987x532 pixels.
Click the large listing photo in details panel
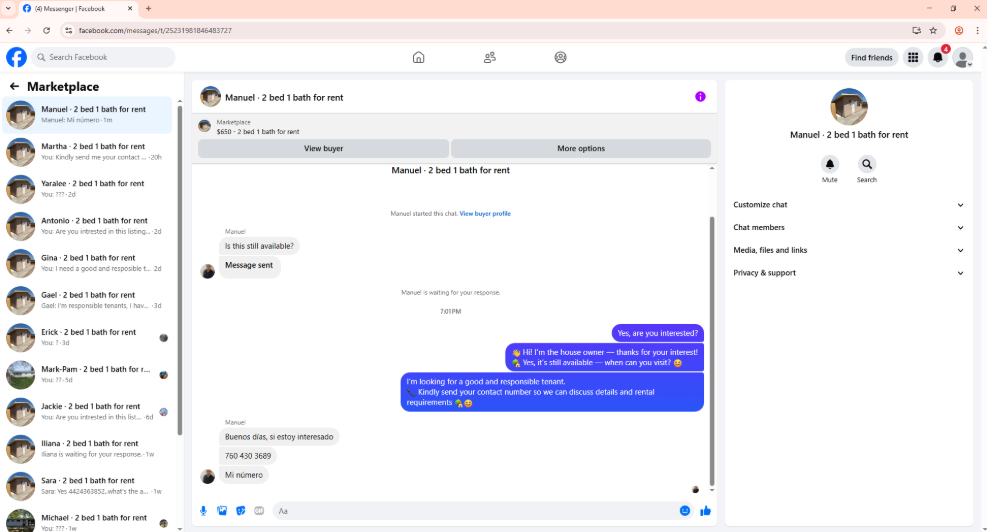point(849,106)
